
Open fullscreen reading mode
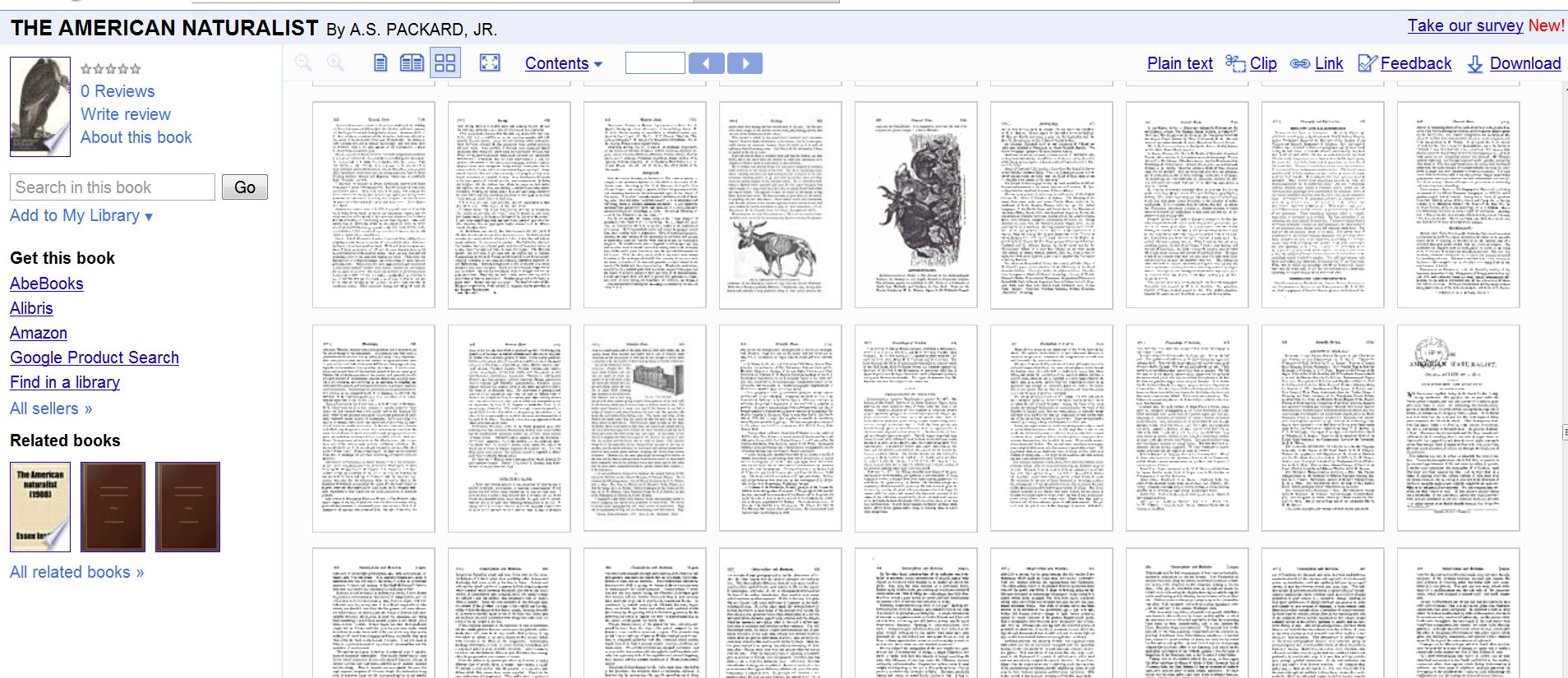(490, 63)
